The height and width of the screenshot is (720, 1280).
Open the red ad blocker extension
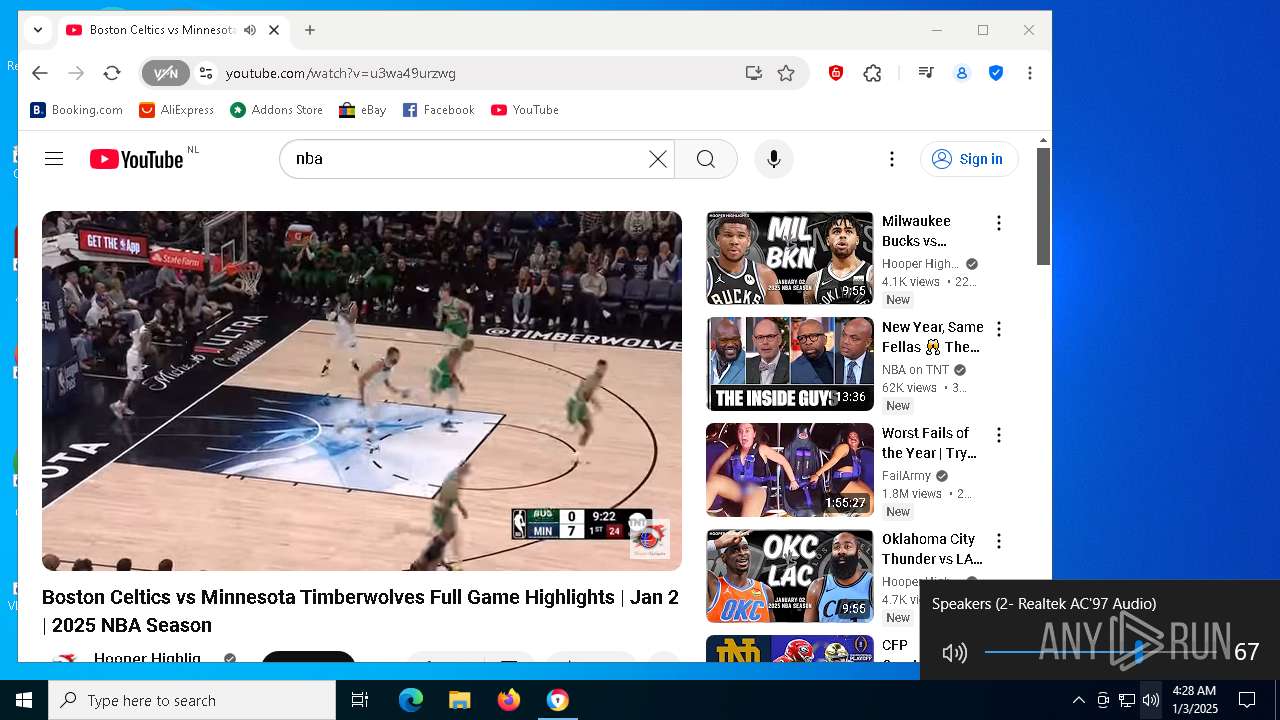click(x=836, y=73)
